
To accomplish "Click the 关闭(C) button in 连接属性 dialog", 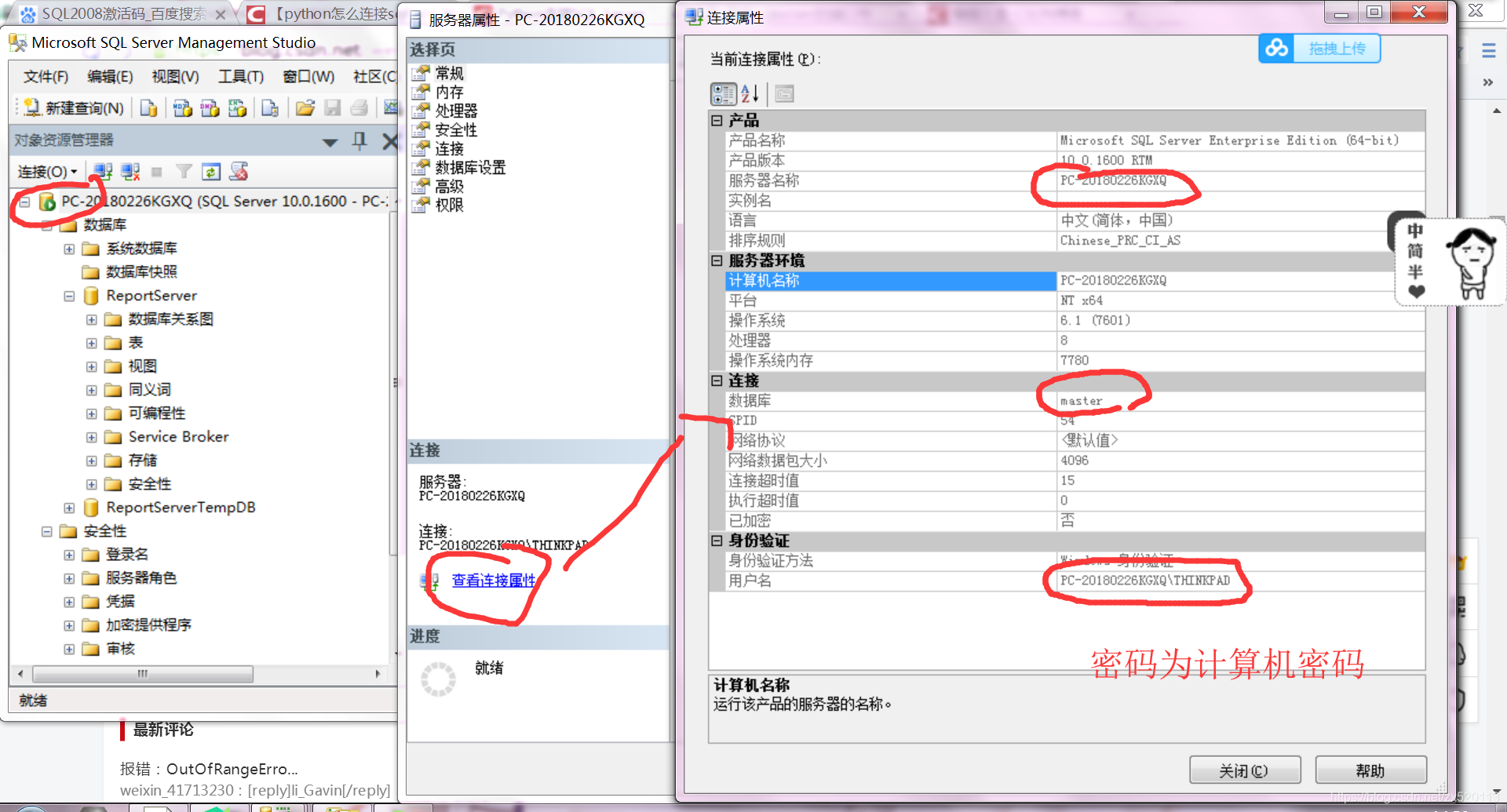I will (x=1245, y=769).
